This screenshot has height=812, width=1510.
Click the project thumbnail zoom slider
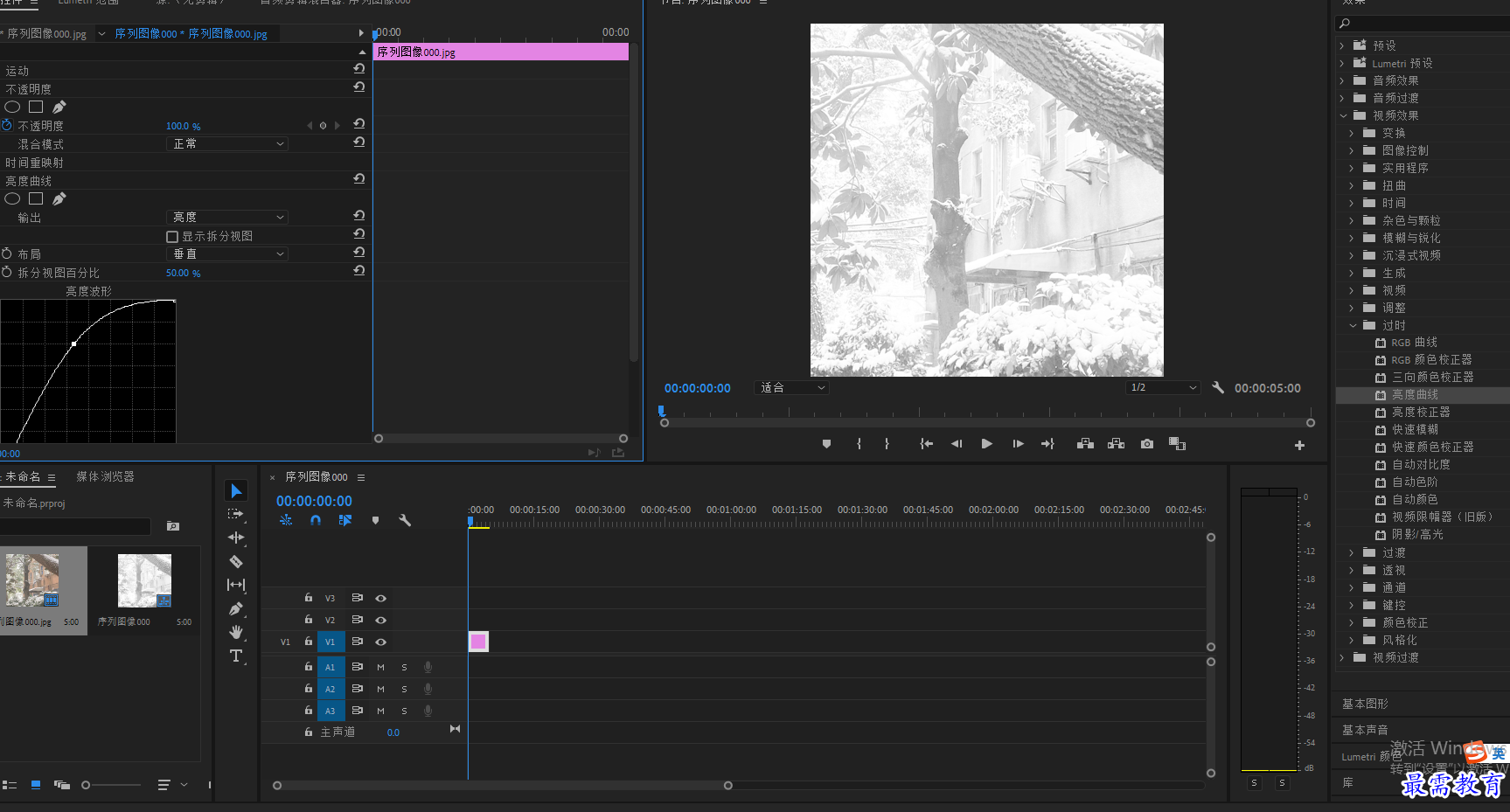(86, 785)
